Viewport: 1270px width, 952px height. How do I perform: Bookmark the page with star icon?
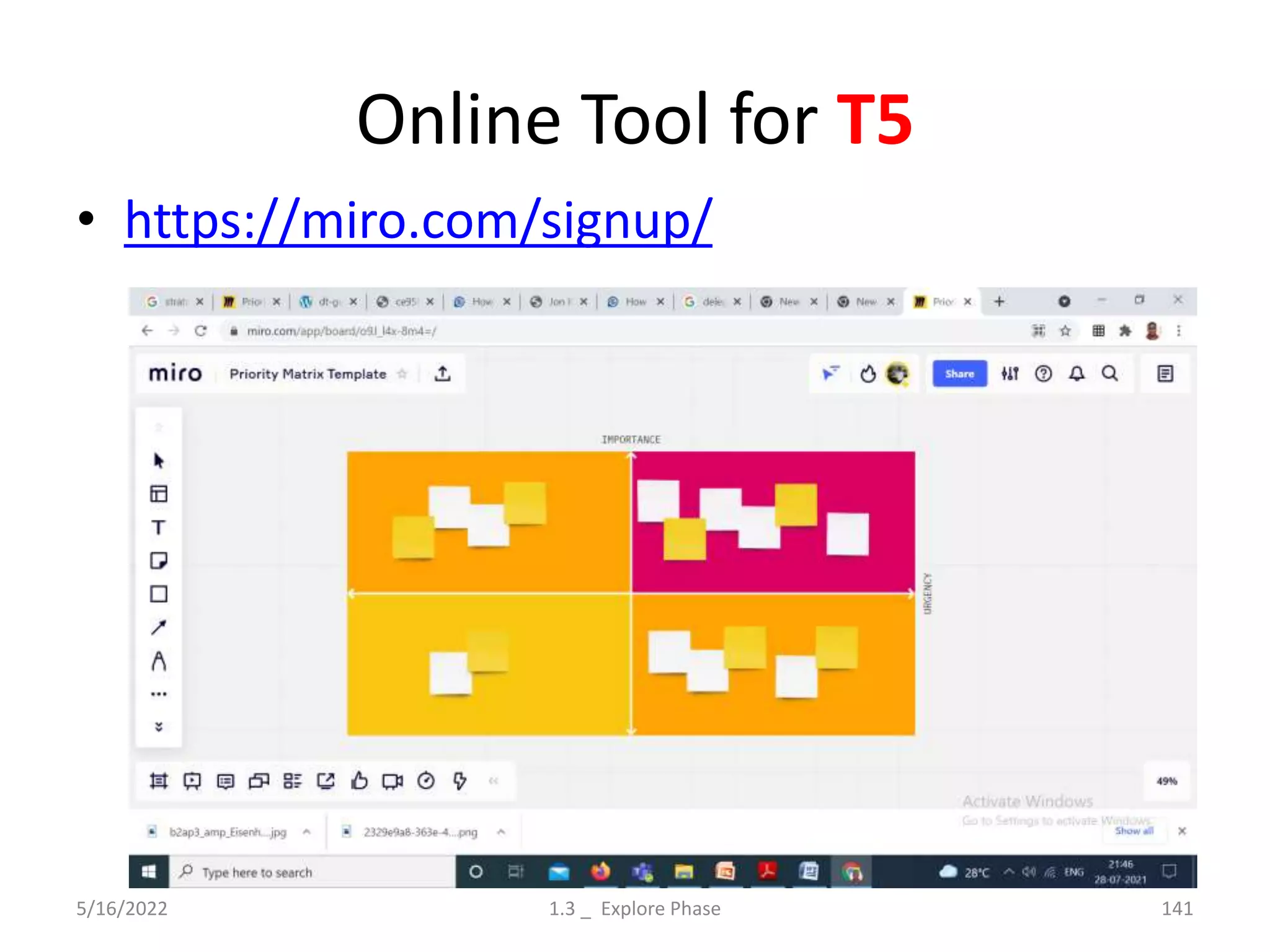point(1065,331)
